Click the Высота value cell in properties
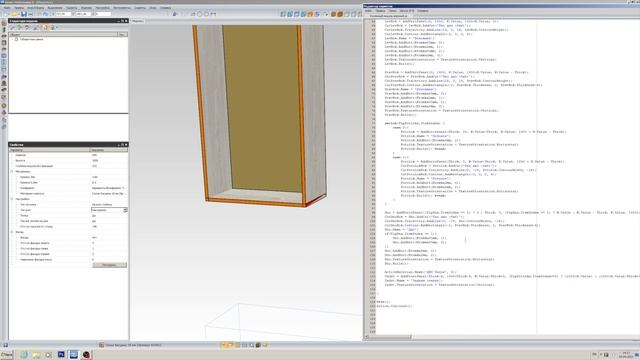This screenshot has height=360, width=640. [x=109, y=160]
